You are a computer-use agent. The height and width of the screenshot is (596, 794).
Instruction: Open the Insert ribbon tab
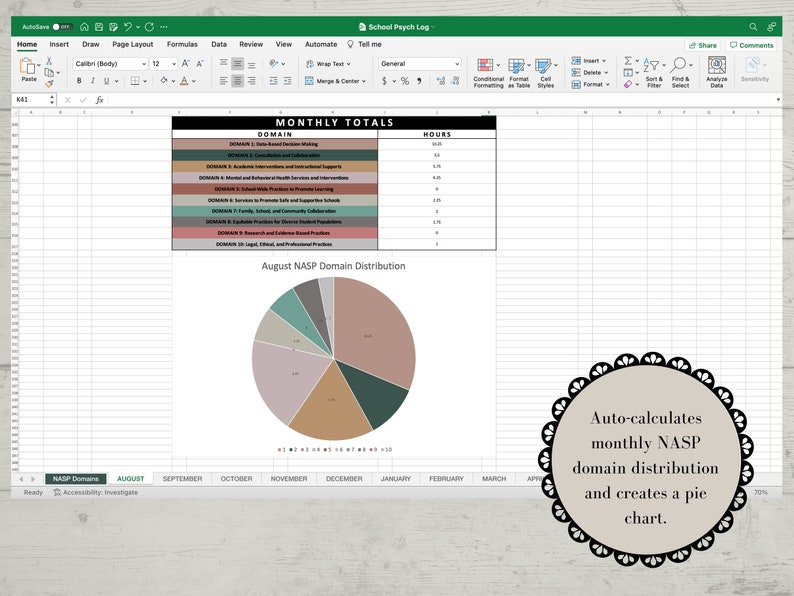(x=59, y=45)
